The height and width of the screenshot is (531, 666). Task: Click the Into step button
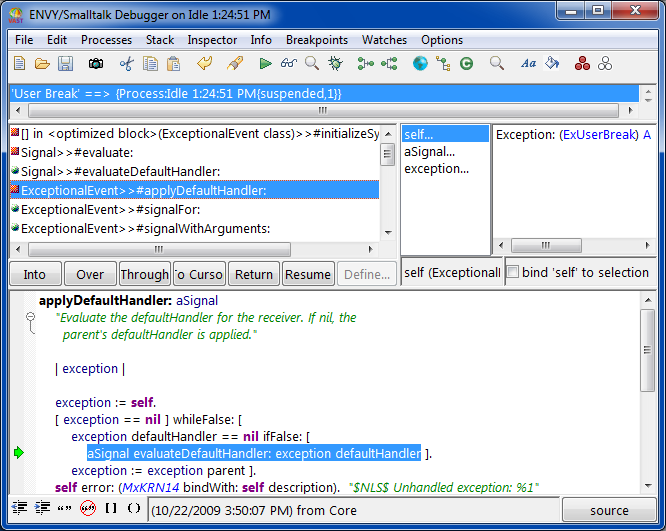coord(35,274)
